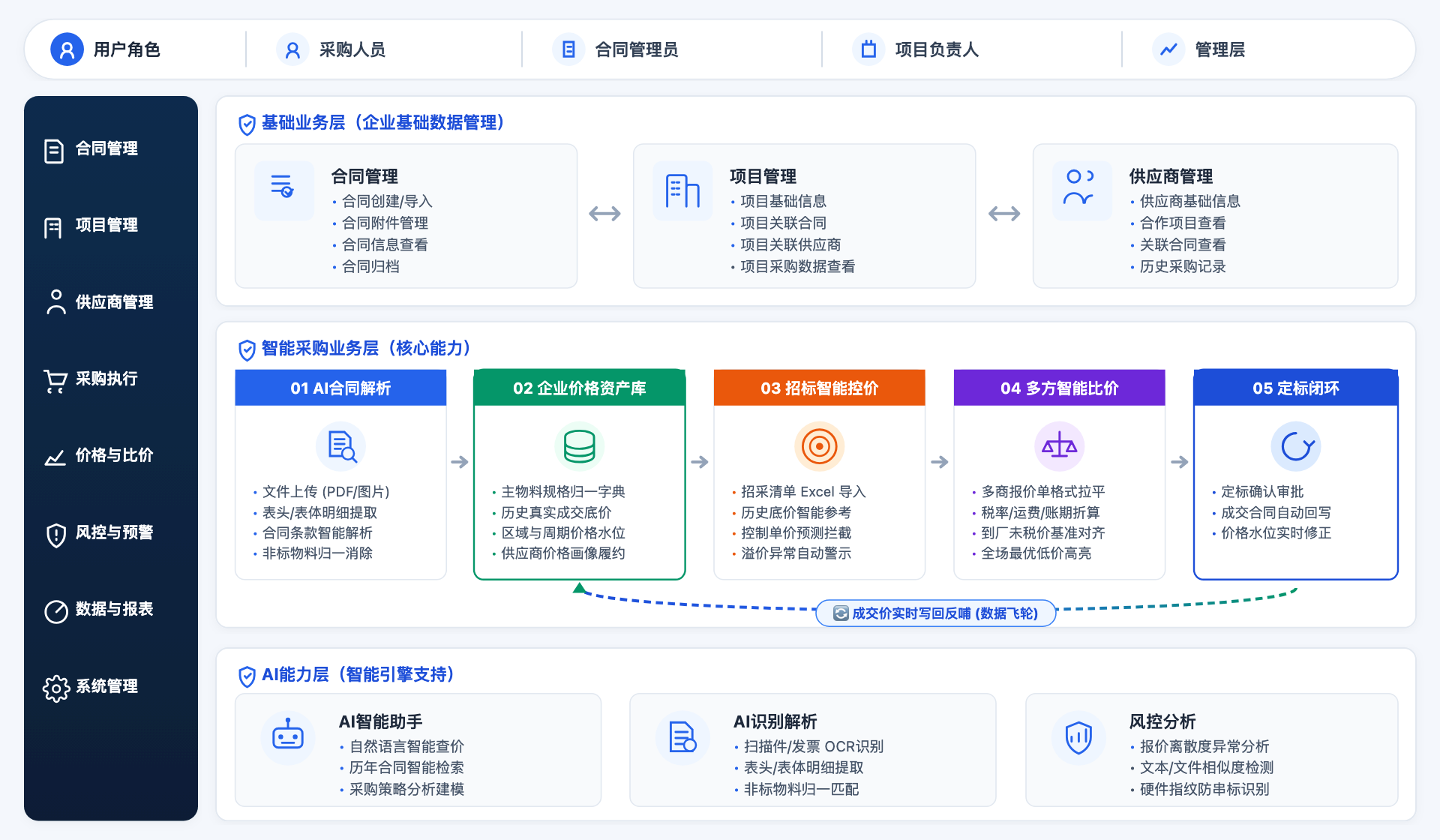Click the 风控与预警 shield icon in sidebar
1440x840 pixels.
55,534
